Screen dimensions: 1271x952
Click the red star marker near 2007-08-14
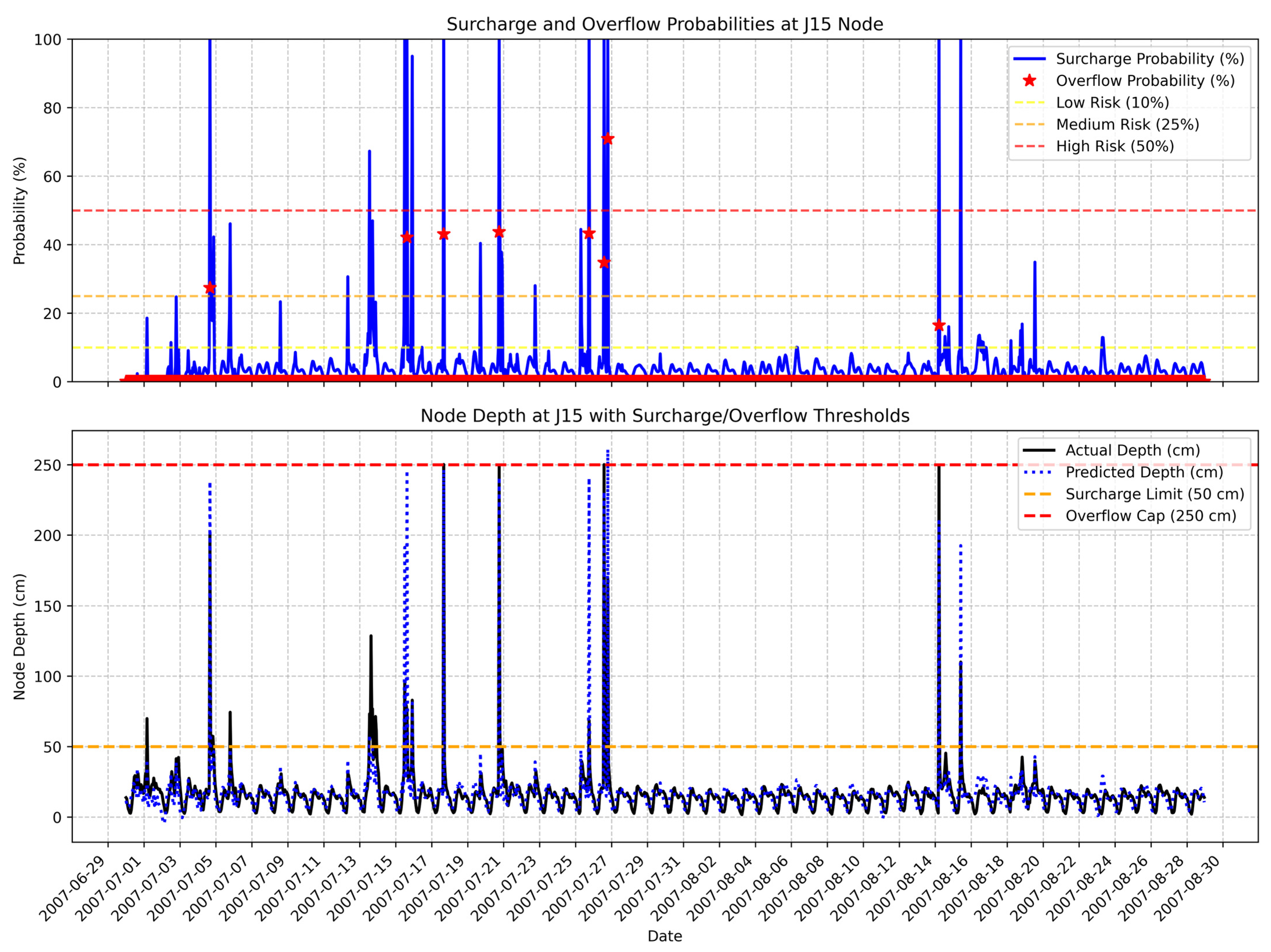pos(939,326)
